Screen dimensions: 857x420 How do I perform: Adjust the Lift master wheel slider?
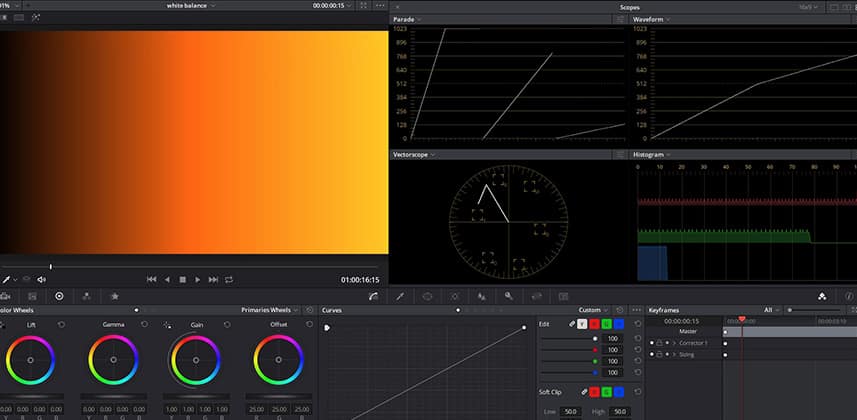(31, 396)
